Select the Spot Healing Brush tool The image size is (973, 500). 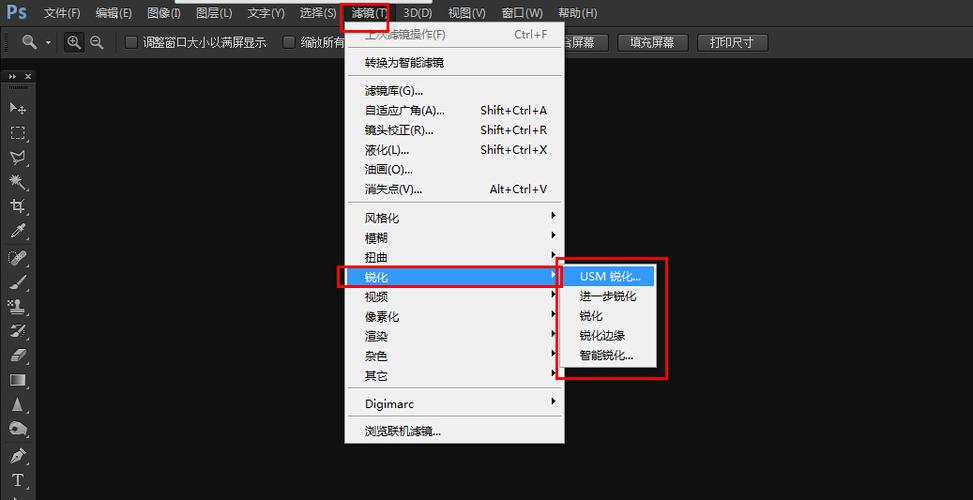(x=17, y=257)
